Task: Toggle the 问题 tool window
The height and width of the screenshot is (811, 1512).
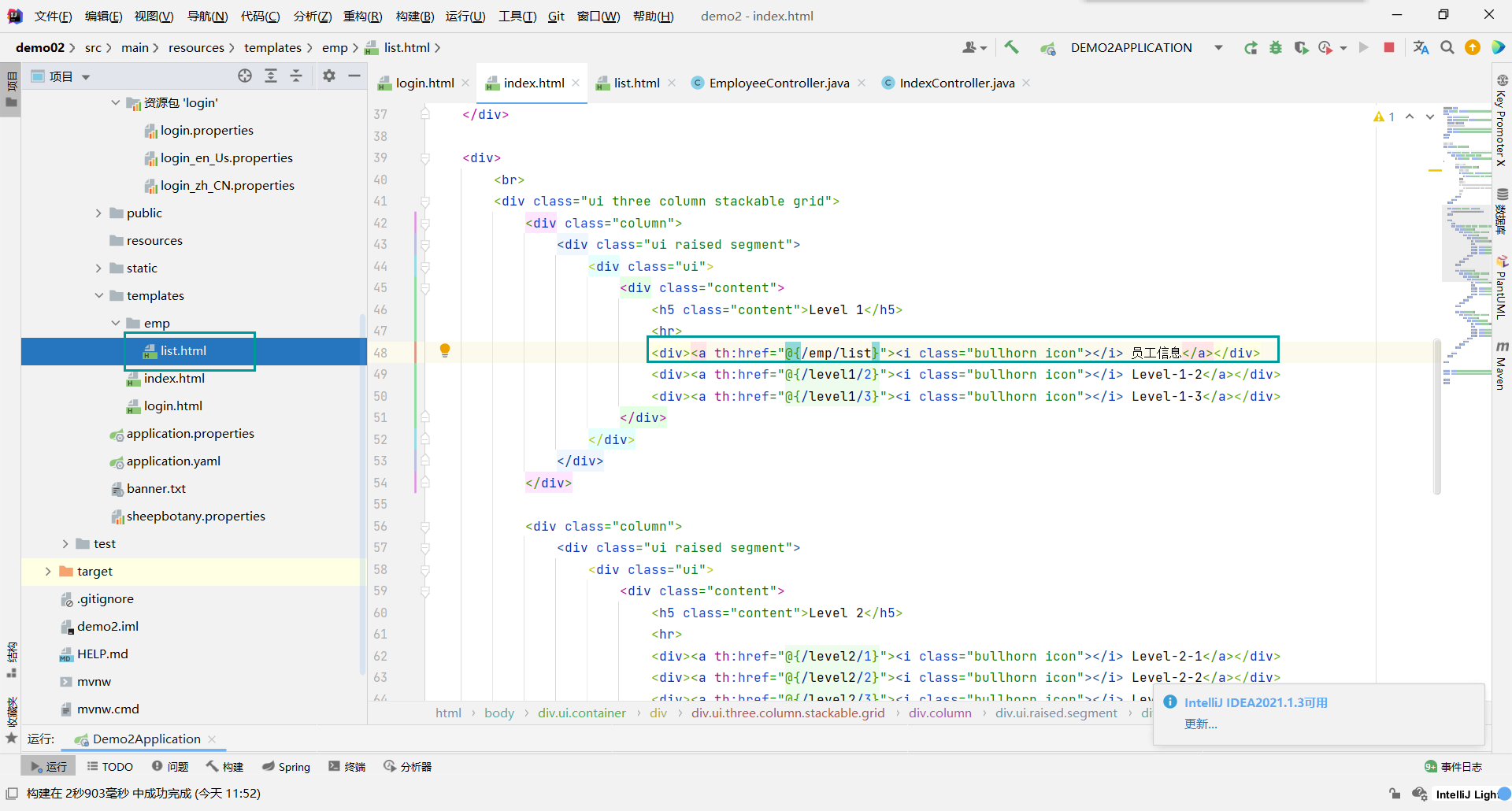Action: 170,766
